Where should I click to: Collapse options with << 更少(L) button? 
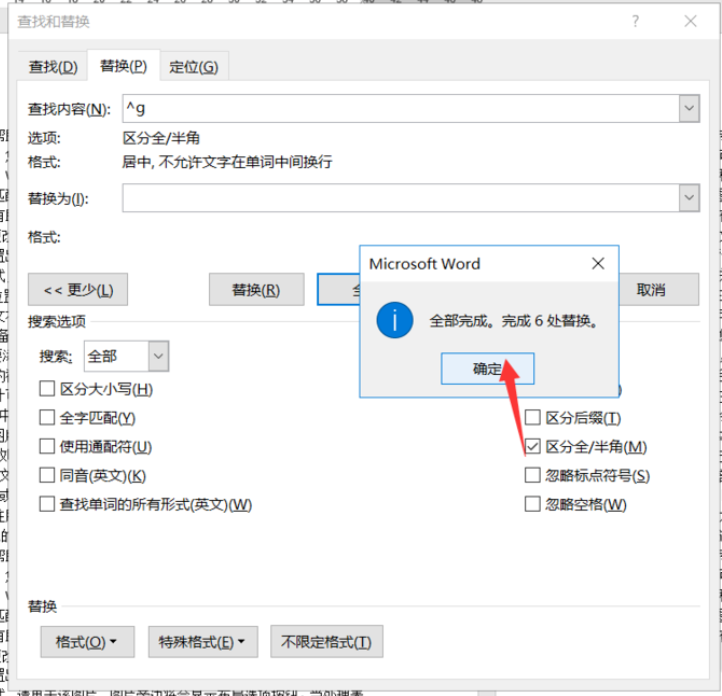[x=78, y=290]
